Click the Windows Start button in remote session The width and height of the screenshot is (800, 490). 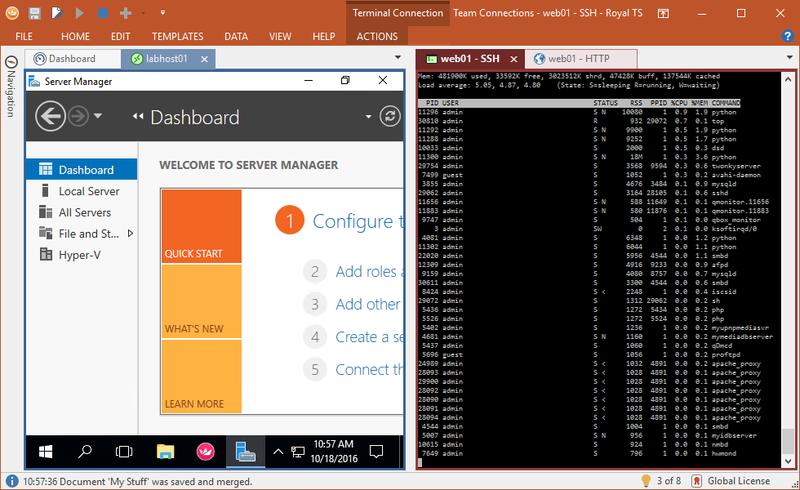coord(45,450)
